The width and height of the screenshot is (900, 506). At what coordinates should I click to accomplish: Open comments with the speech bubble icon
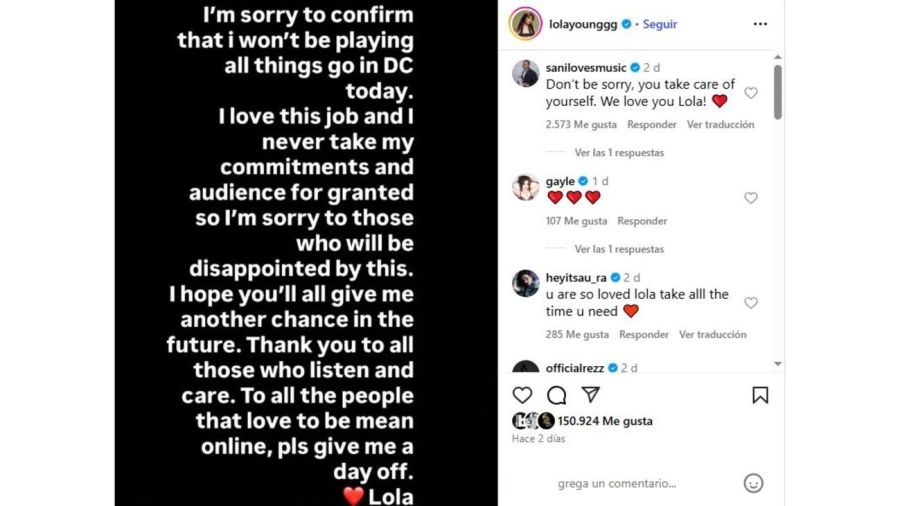pyautogui.click(x=557, y=395)
